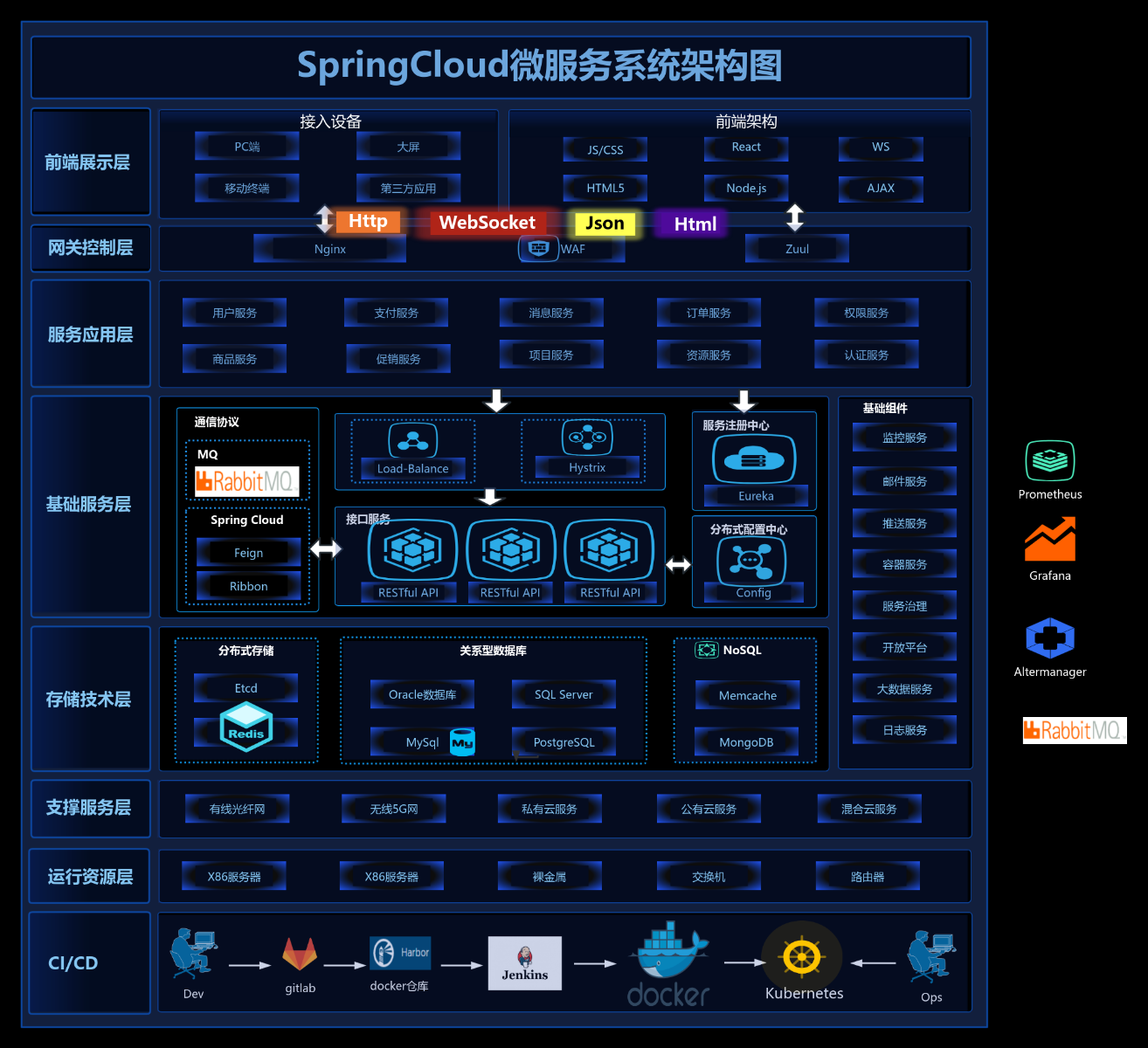Click the Docker whale logo
The image size is (1148, 1048).
click(x=667, y=956)
